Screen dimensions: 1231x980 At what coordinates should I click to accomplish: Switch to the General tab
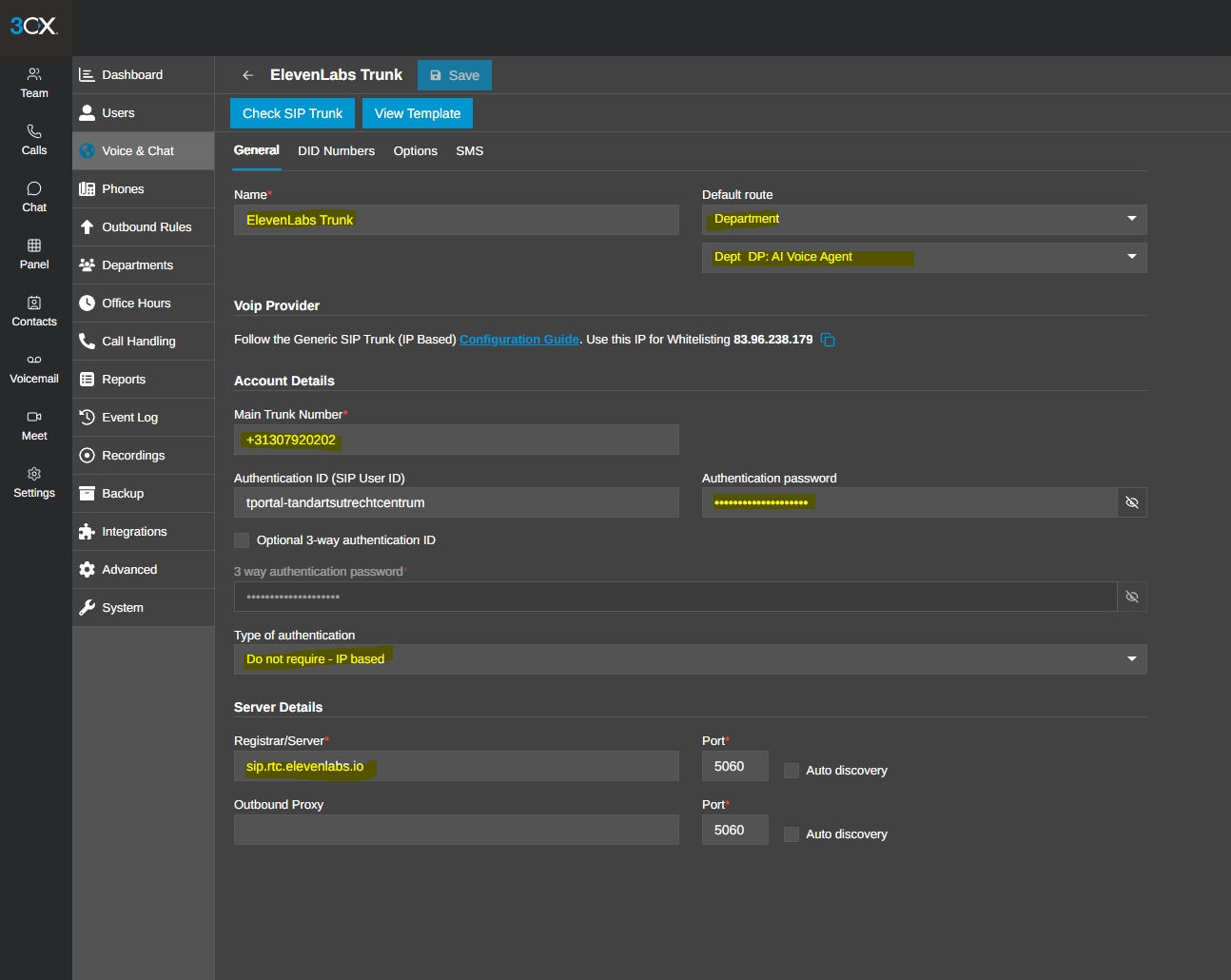(257, 150)
